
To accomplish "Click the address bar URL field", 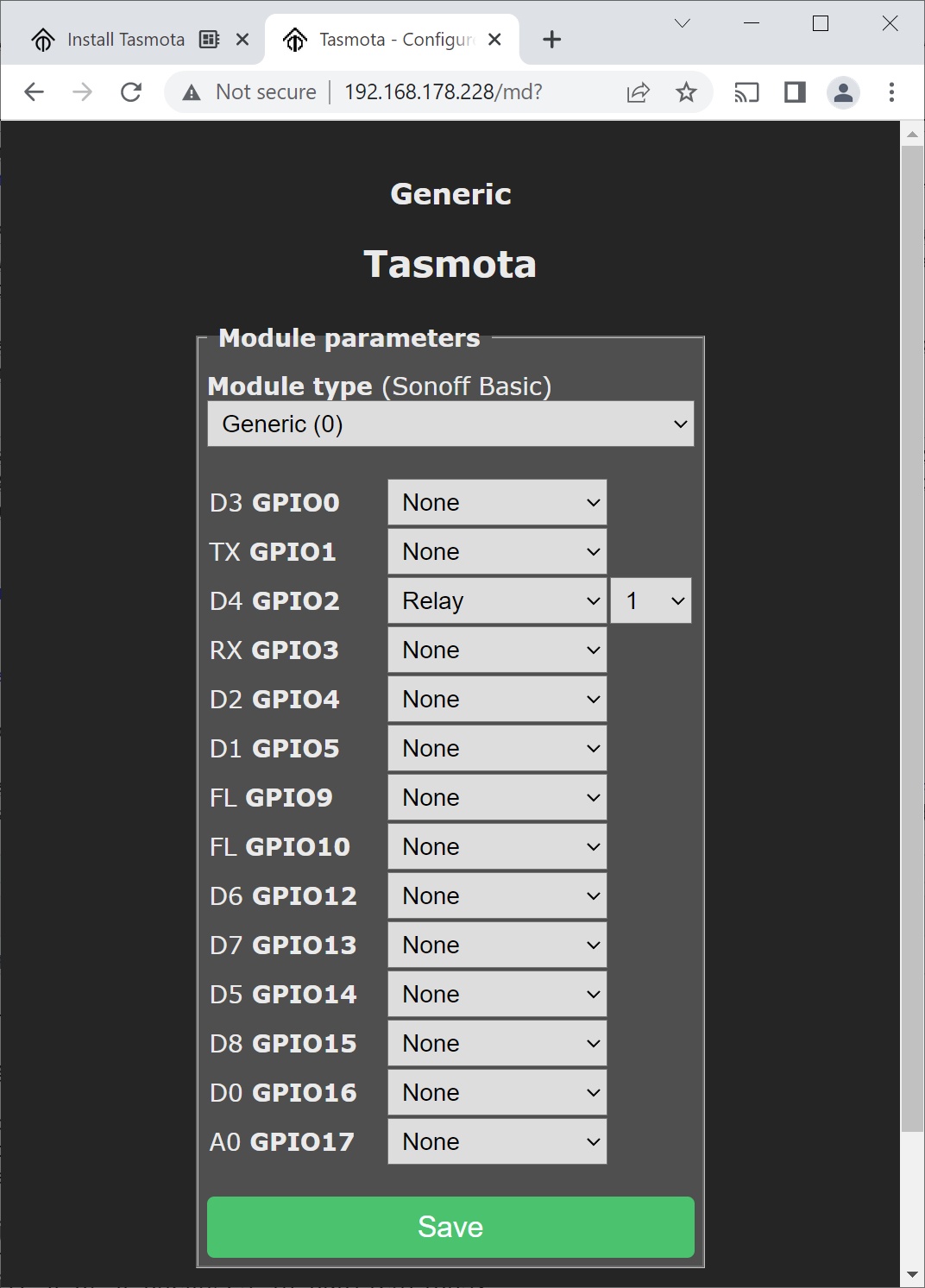I will click(444, 92).
